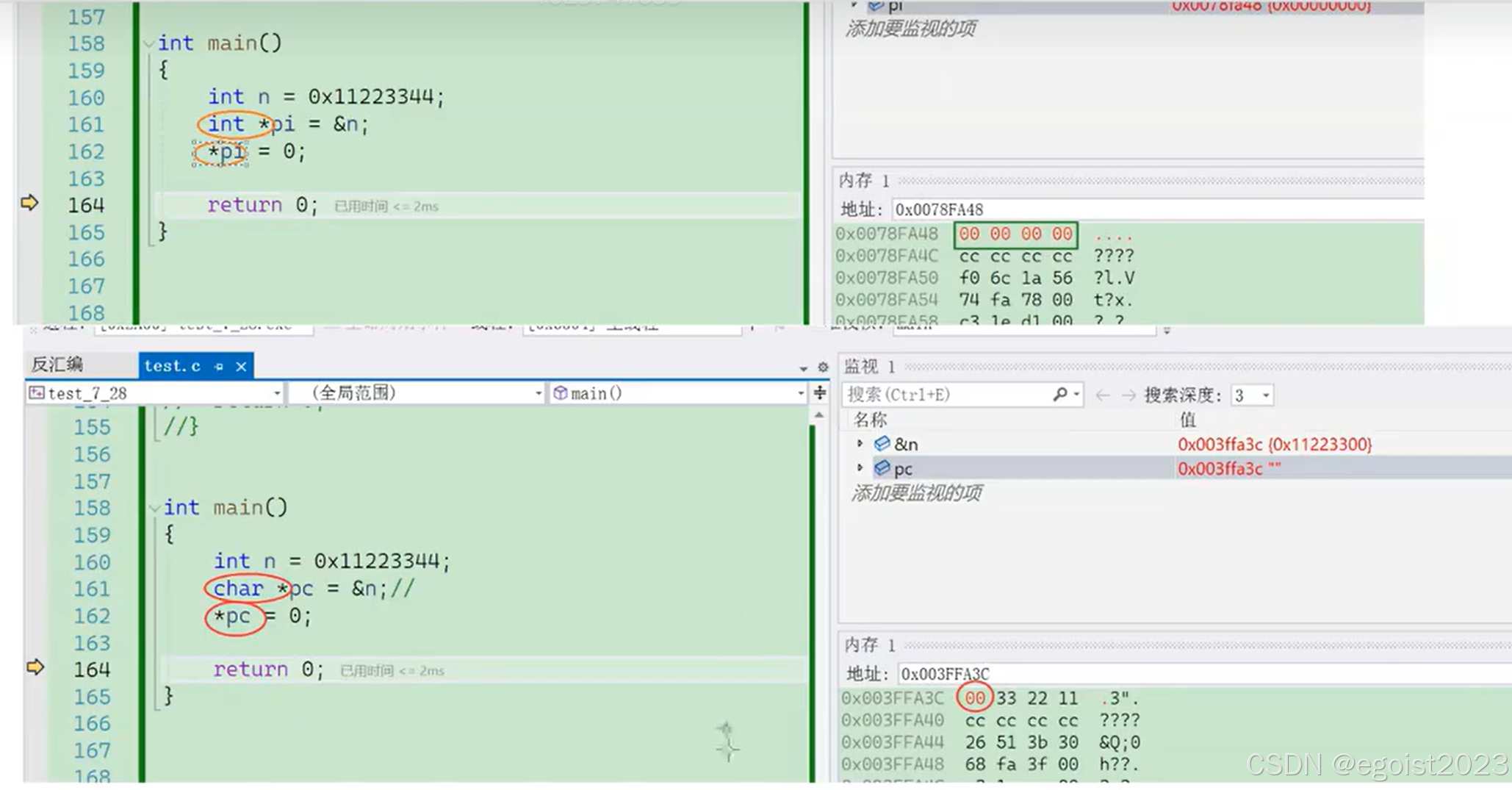Image resolution: width=1512 pixels, height=790 pixels.
Task: Click the project icon beside test_7_28
Action: click(x=36, y=393)
